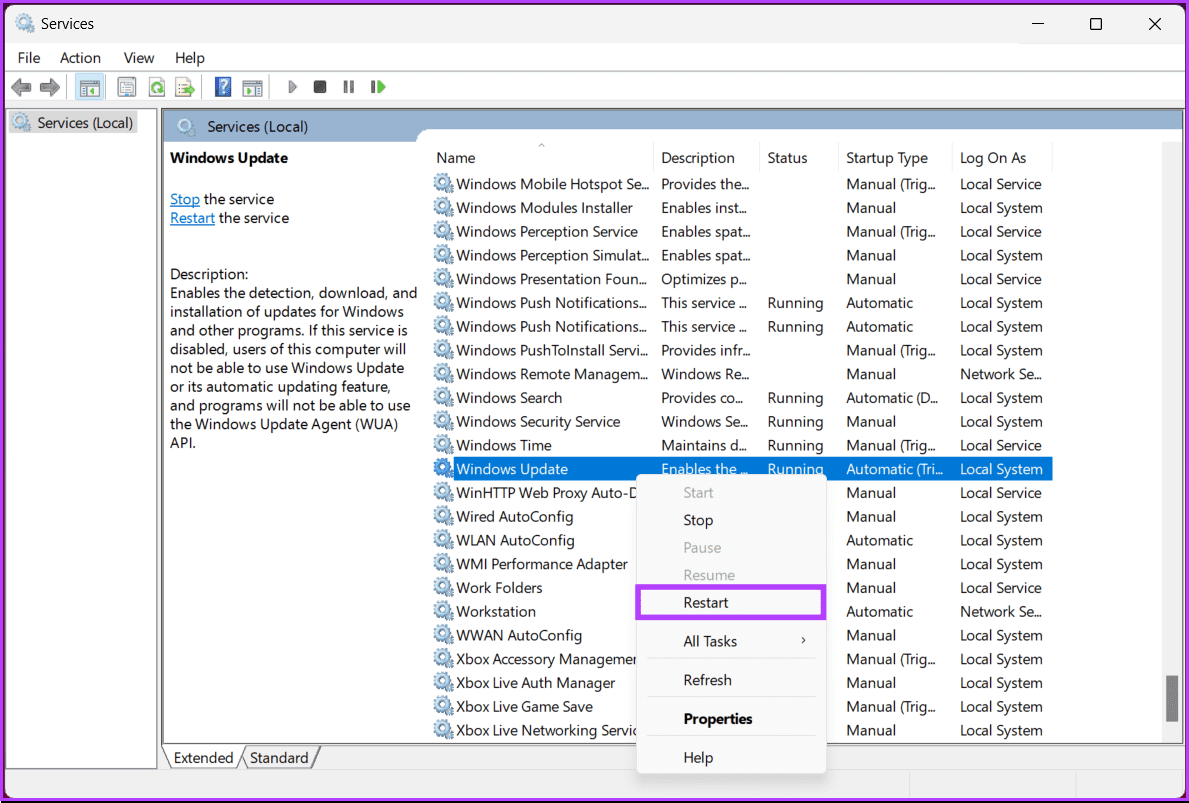Click the Stop Service square toolbar icon
1189x803 pixels.
320,87
